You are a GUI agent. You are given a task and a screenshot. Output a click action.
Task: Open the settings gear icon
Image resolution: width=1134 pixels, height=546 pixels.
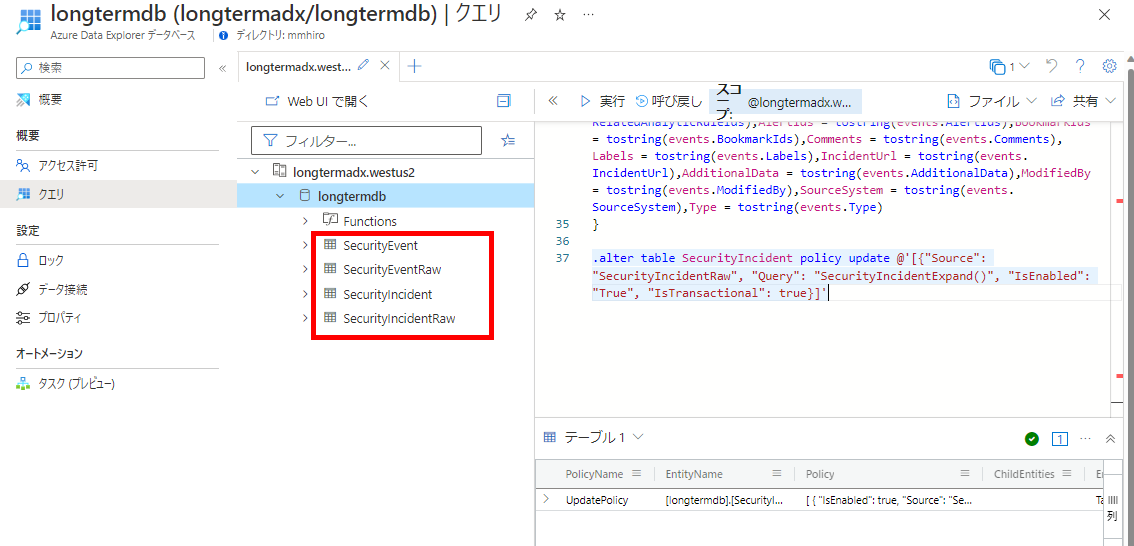click(x=1109, y=67)
